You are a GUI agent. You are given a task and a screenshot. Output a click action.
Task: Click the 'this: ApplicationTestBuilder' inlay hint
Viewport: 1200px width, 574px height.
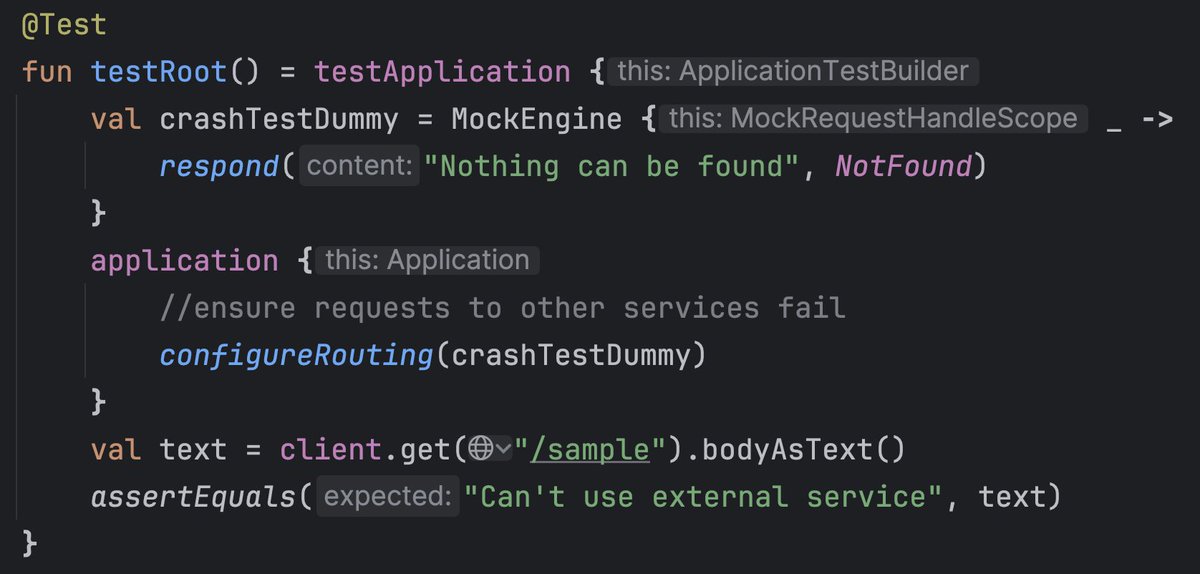pyautogui.click(x=792, y=71)
